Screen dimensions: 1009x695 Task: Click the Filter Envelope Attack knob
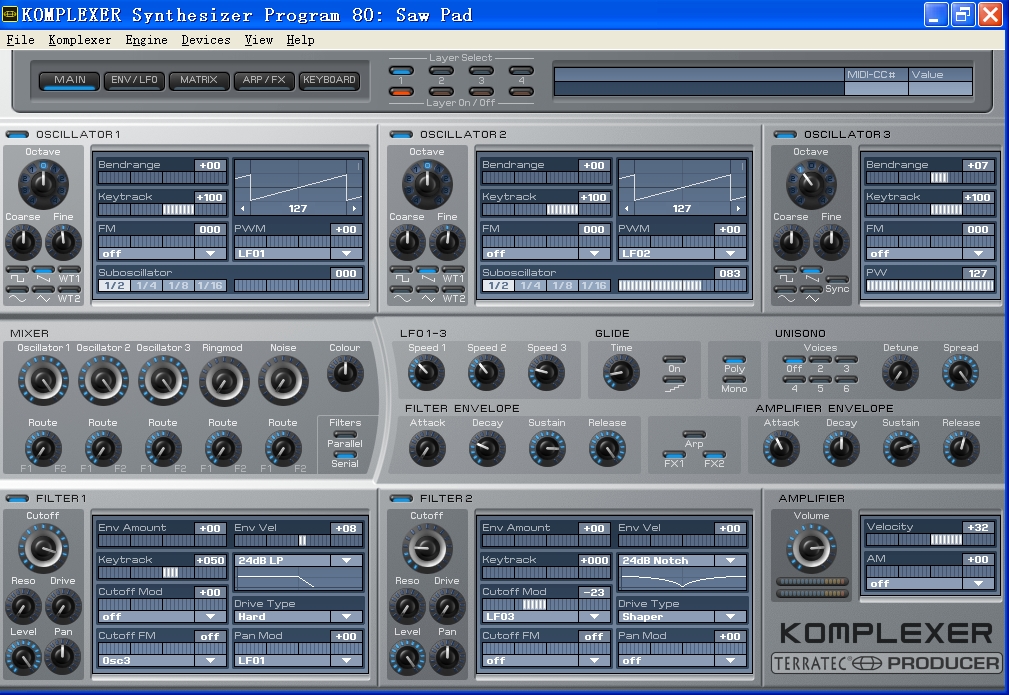(427, 448)
